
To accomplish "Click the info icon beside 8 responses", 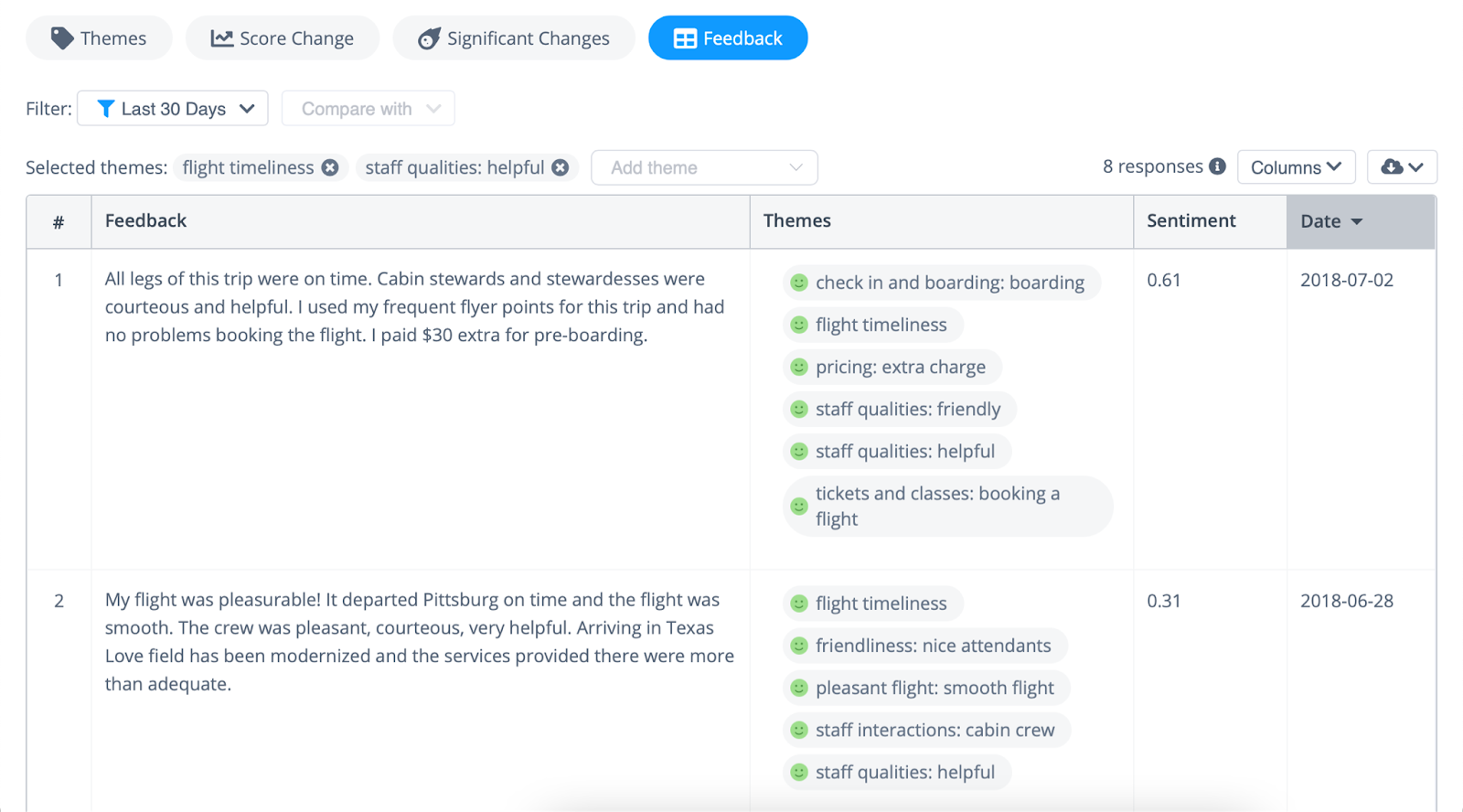I will tap(1217, 166).
